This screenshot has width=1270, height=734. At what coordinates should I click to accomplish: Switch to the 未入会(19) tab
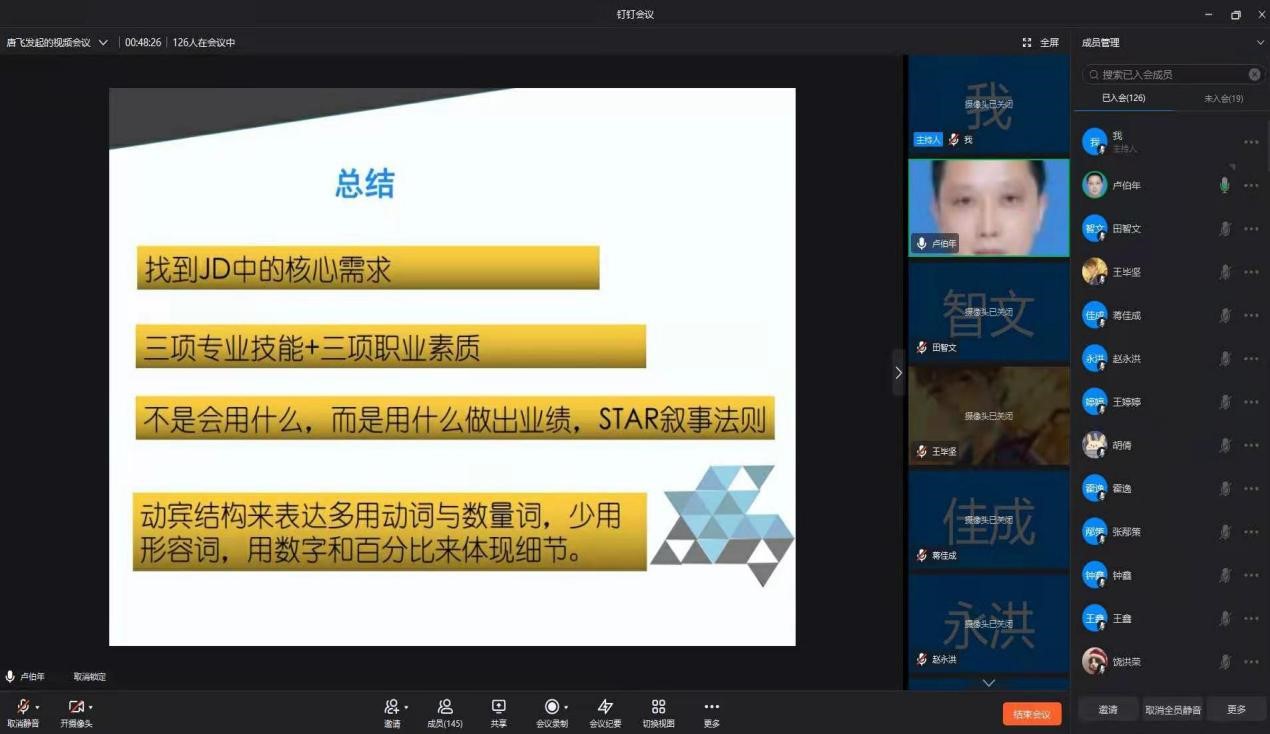1223,98
